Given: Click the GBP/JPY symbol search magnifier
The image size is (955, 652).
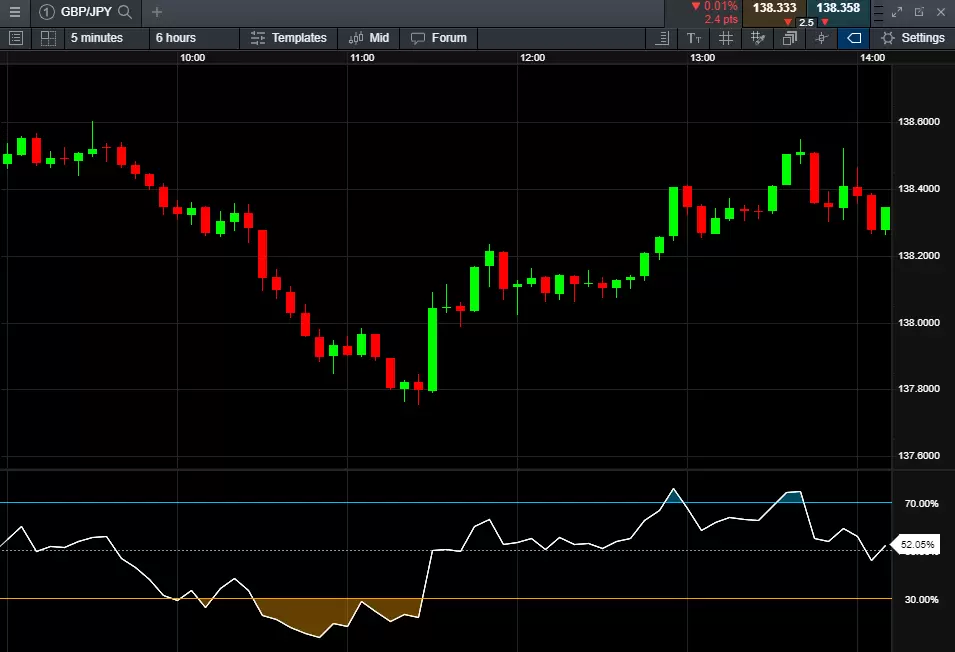Looking at the screenshot, I should 123,14.
